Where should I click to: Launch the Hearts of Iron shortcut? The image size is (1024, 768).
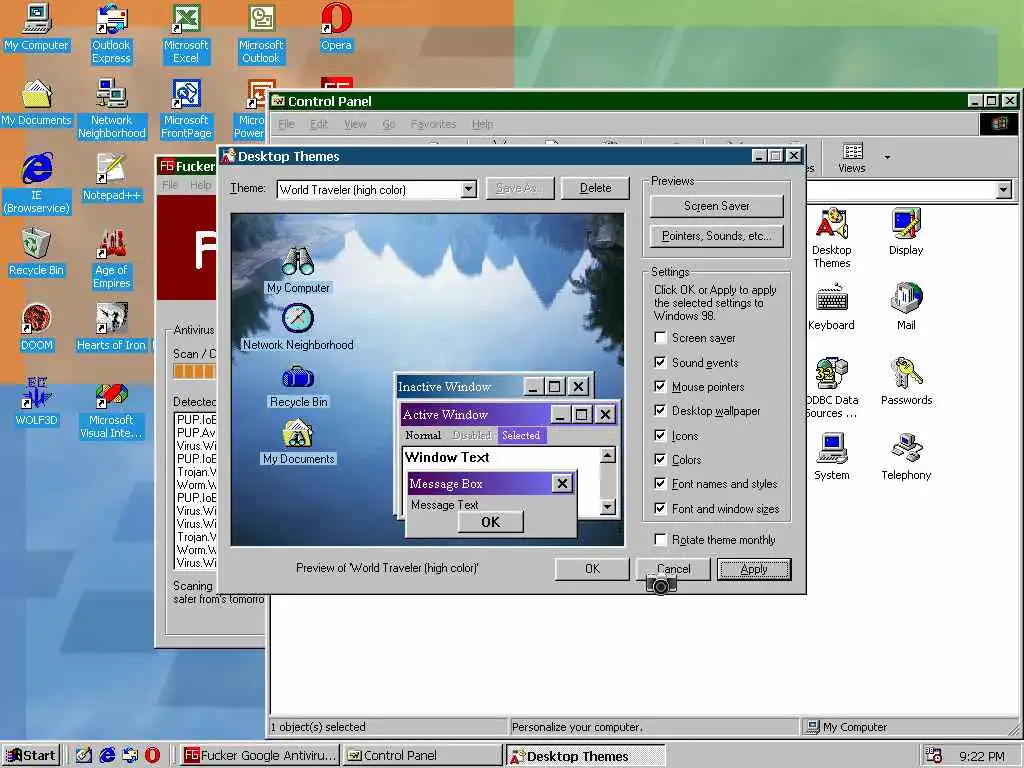[x=112, y=328]
